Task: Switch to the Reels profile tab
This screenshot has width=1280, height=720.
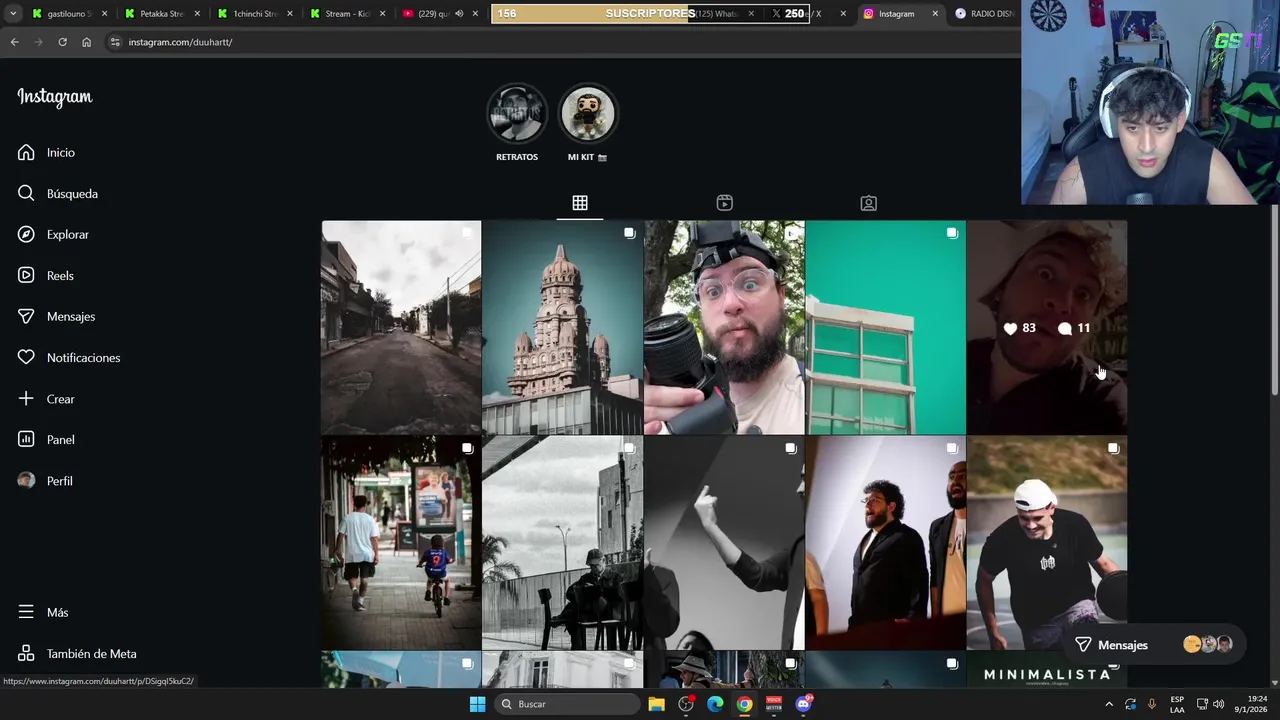Action: click(725, 203)
